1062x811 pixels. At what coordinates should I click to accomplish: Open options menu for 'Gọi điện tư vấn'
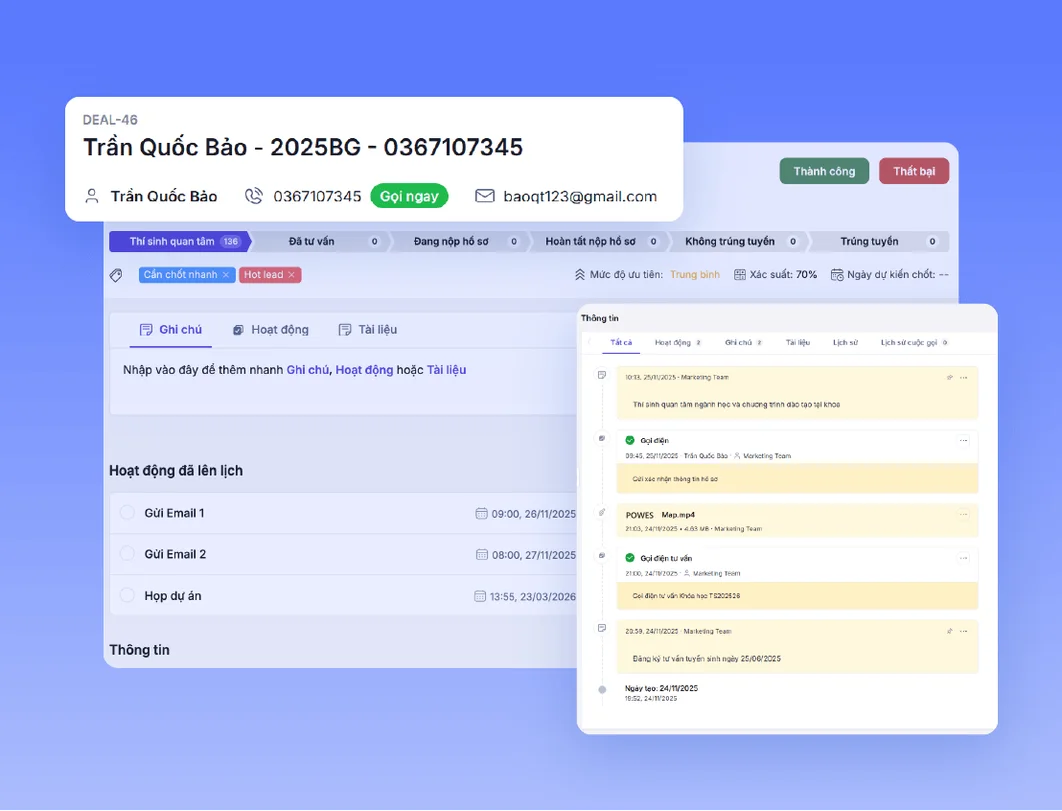[964, 558]
